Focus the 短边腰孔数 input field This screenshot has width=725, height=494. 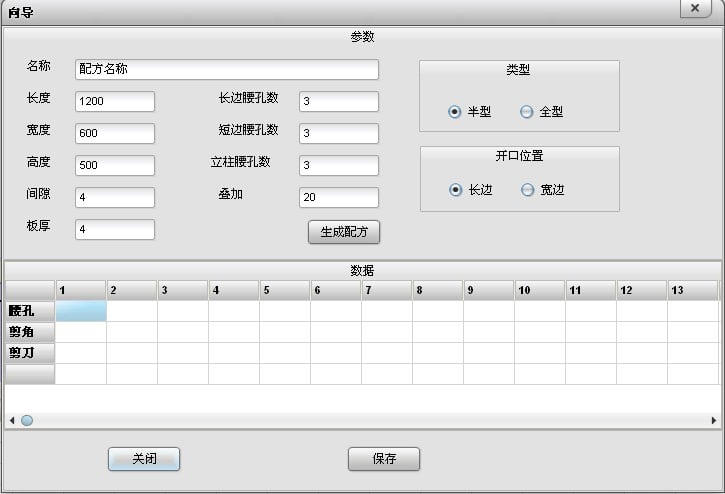tap(339, 133)
